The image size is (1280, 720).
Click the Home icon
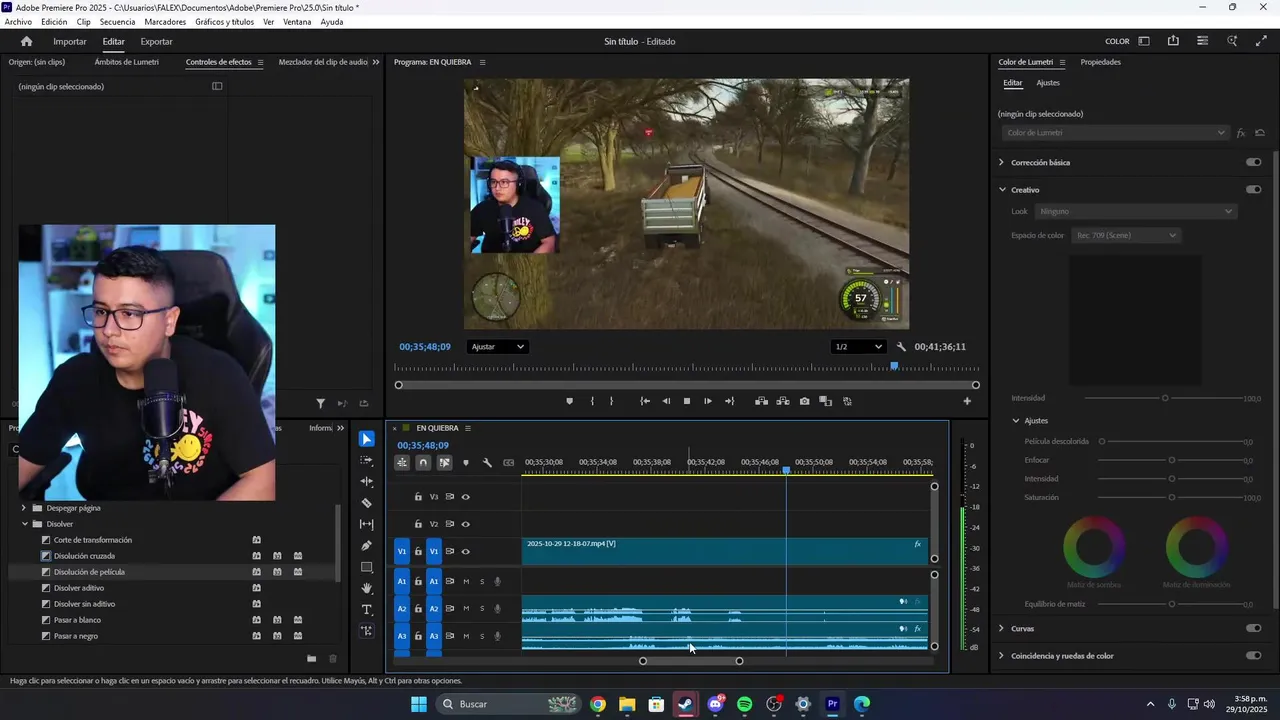point(26,41)
